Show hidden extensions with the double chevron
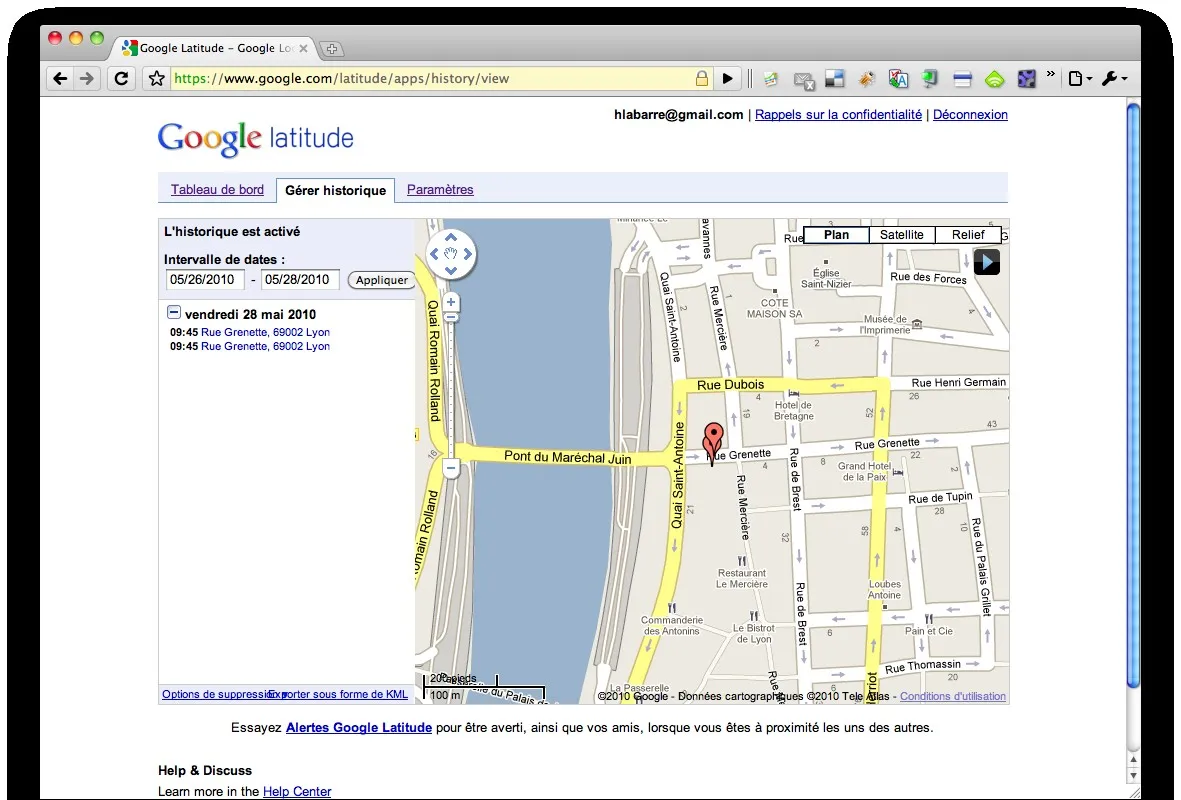This screenshot has height=800, width=1181. [x=1051, y=75]
